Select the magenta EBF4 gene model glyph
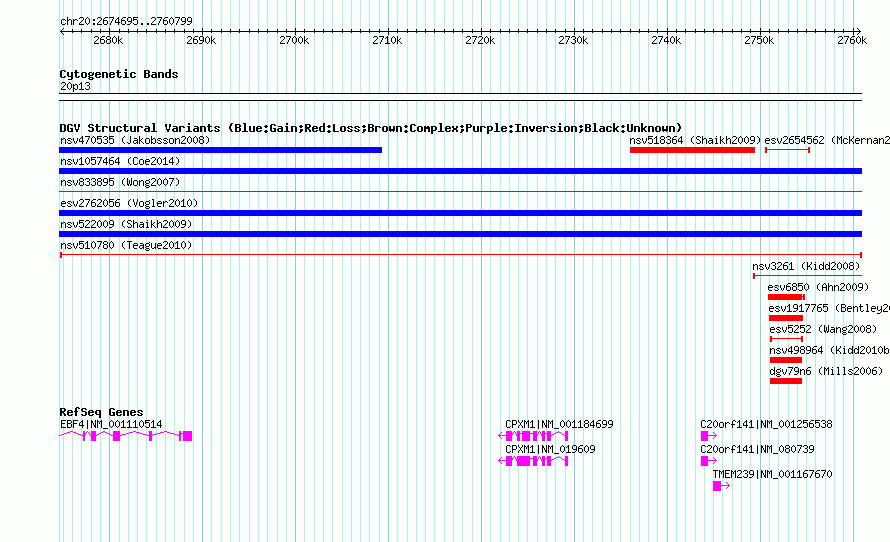 [125, 436]
